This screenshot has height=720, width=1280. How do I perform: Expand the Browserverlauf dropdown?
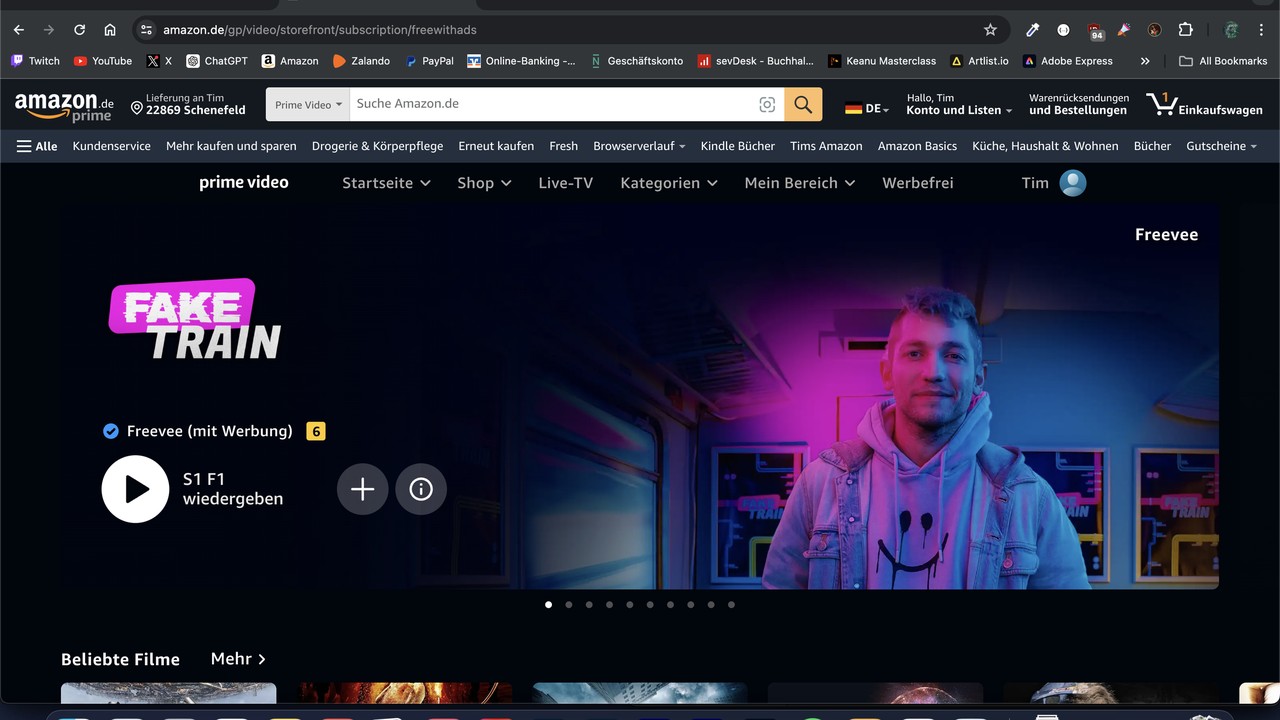click(x=639, y=146)
